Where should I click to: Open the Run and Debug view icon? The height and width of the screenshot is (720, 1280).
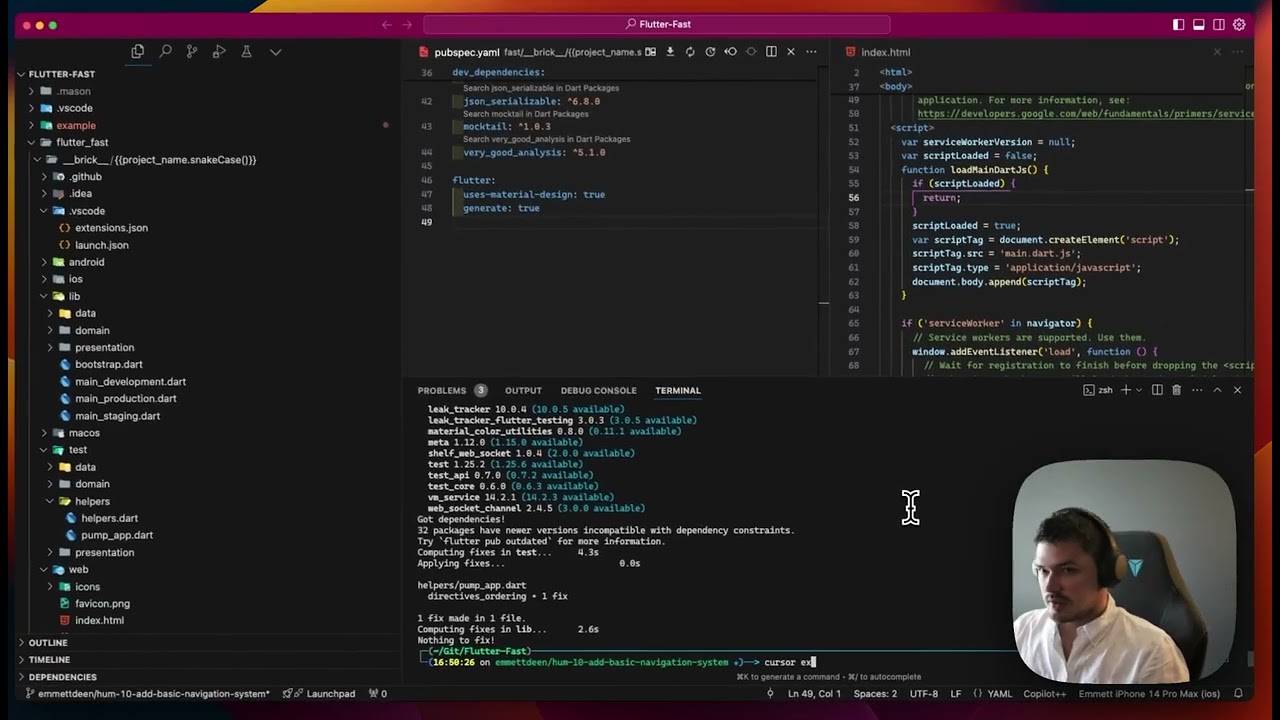tap(219, 52)
